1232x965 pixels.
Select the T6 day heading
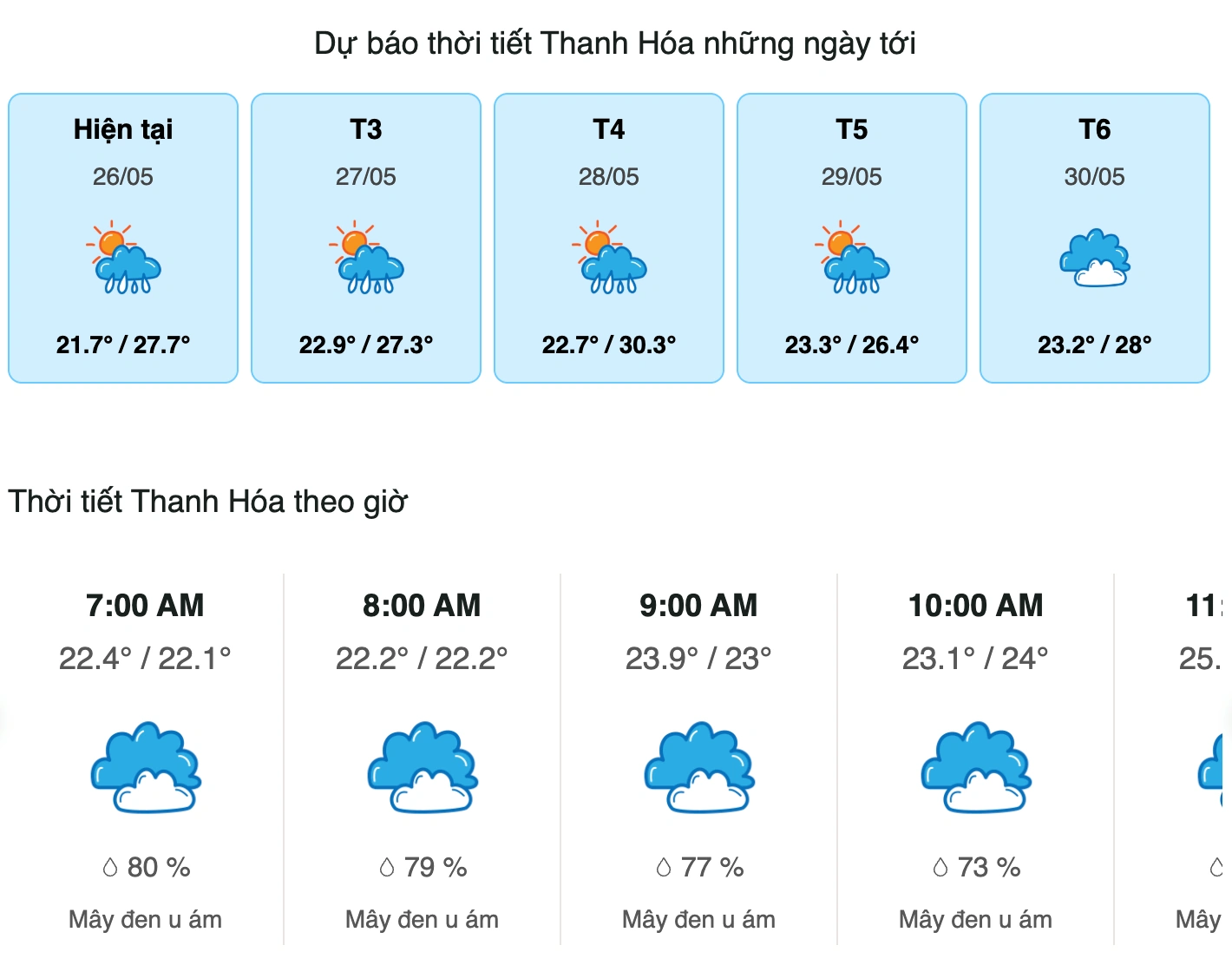click(1095, 129)
